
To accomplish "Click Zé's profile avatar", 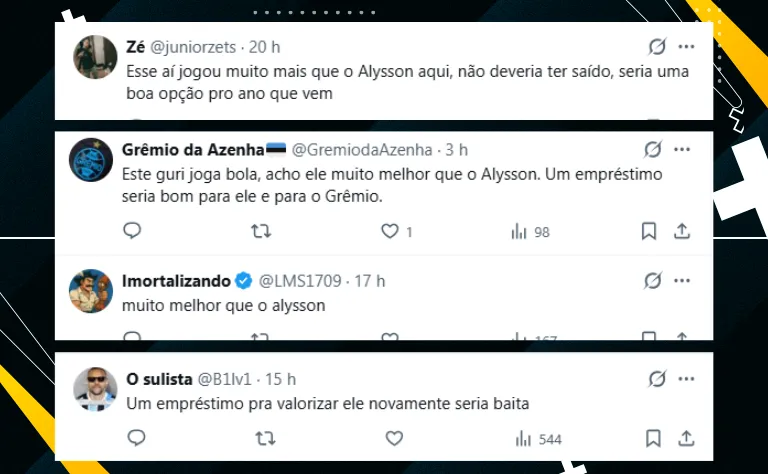I will pyautogui.click(x=96, y=57).
